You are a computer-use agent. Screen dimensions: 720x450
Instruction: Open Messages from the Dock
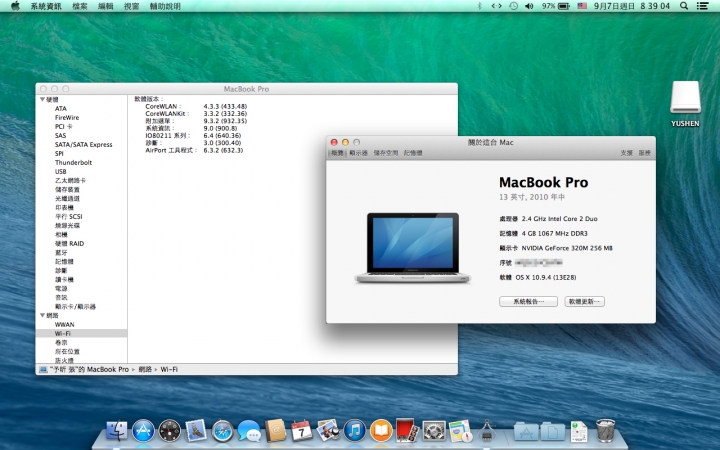[249, 431]
